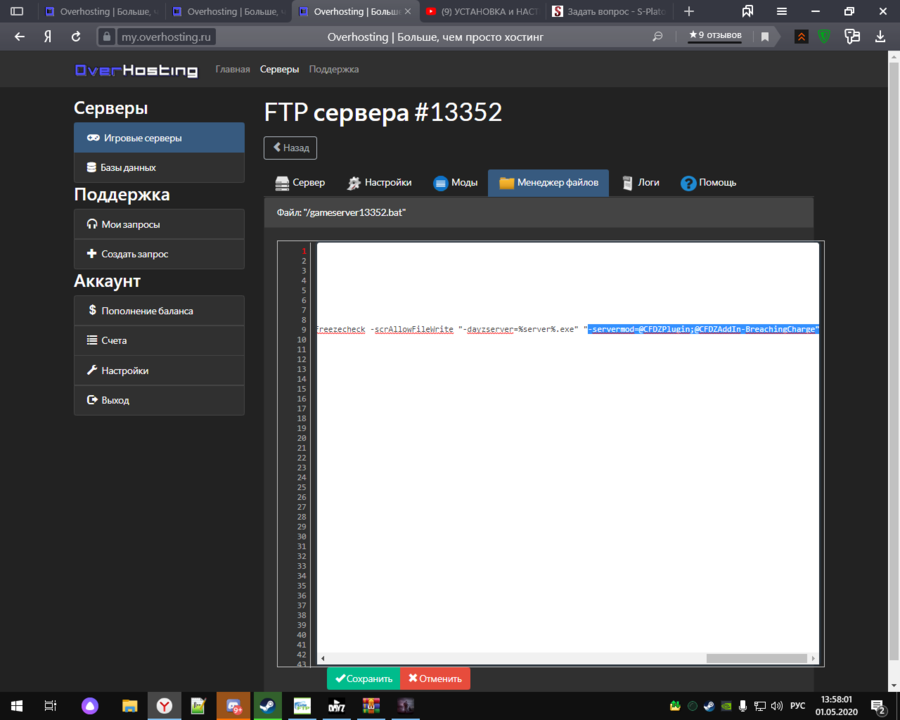The width and height of the screenshot is (900, 720).
Task: Click the Сохранить button
Action: click(x=363, y=679)
